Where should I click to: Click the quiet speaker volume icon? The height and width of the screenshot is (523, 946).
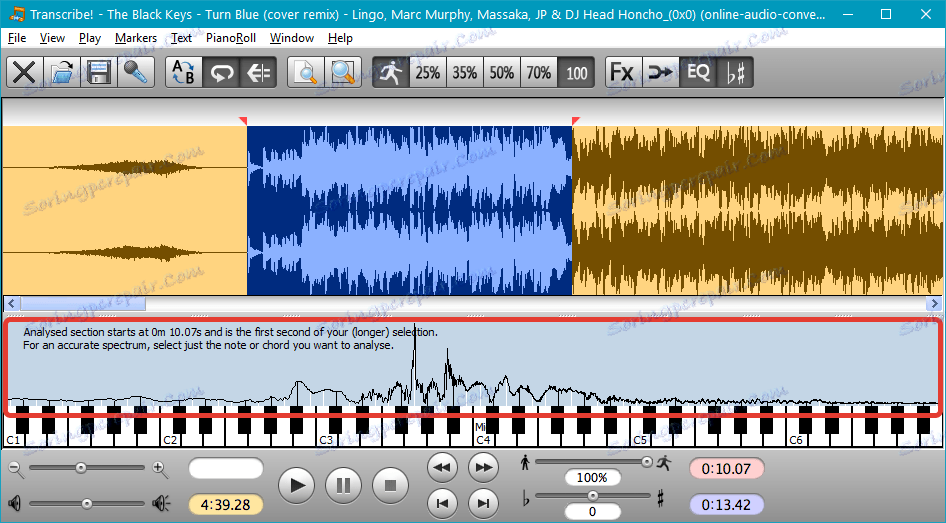[14, 503]
